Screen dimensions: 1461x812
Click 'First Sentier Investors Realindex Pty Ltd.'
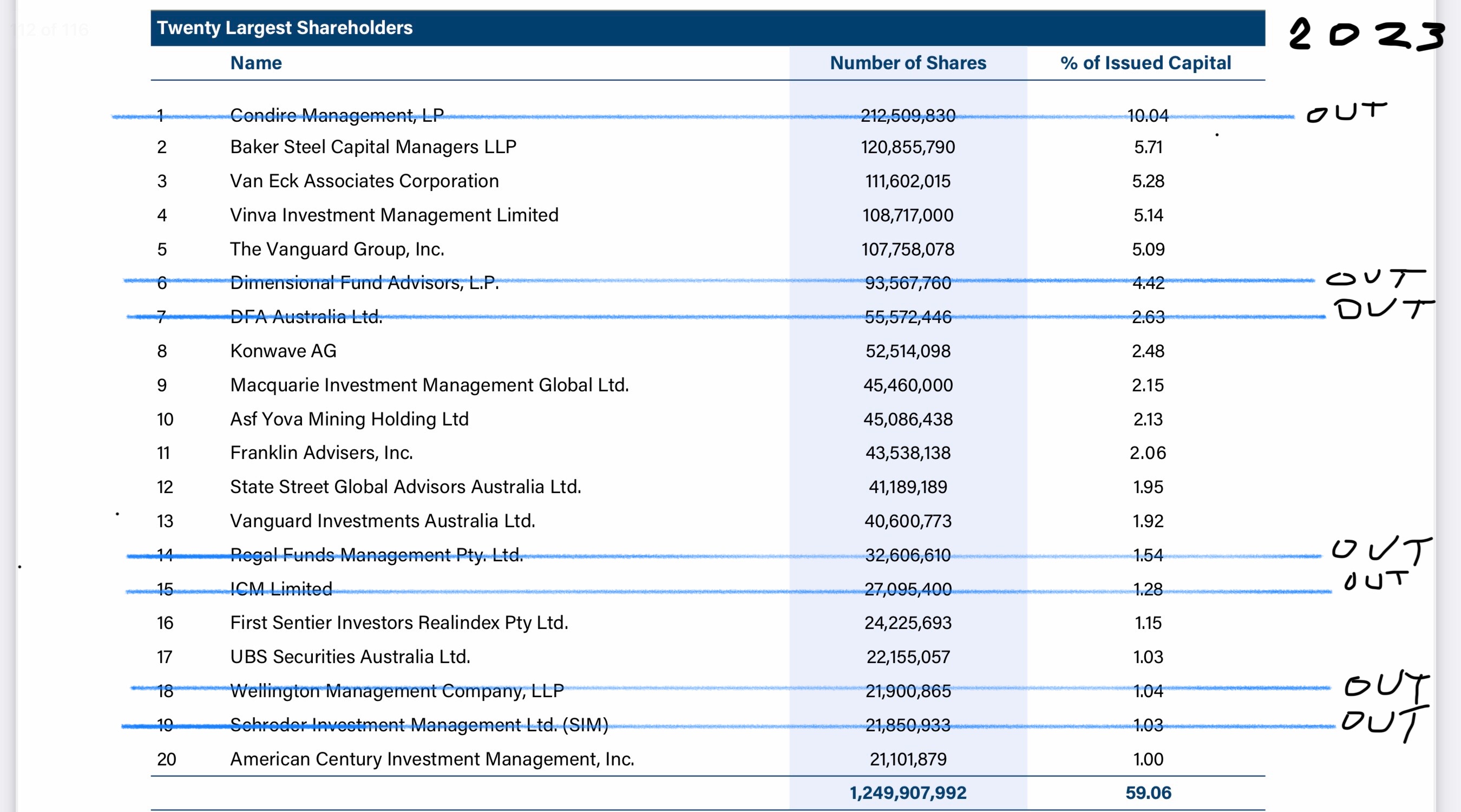(399, 623)
